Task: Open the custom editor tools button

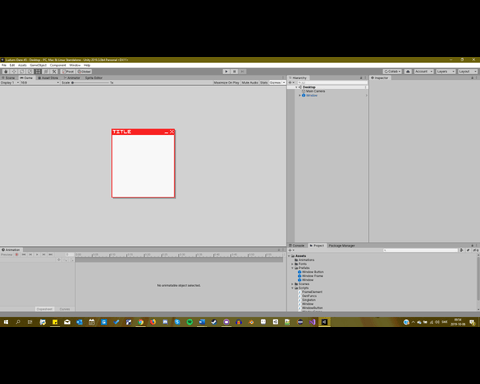Action: pos(54,71)
